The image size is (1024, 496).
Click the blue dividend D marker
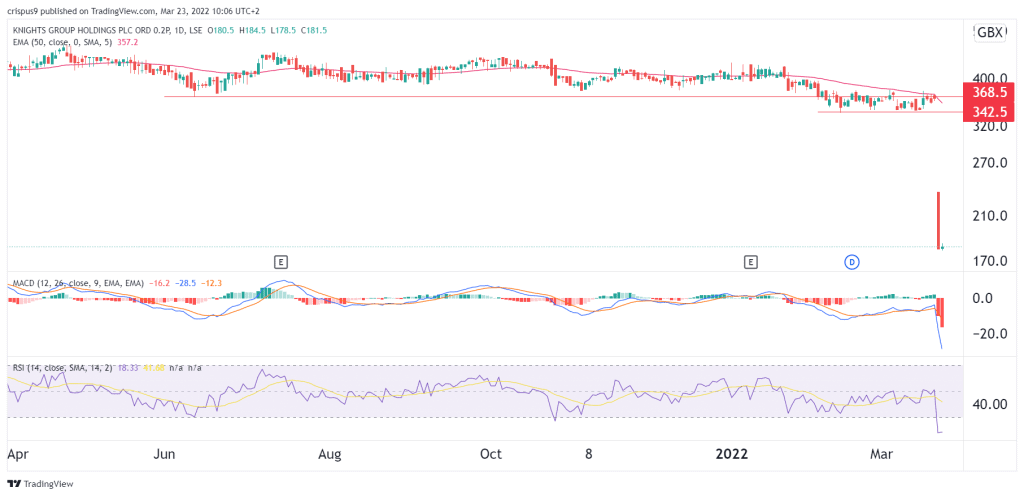852,262
